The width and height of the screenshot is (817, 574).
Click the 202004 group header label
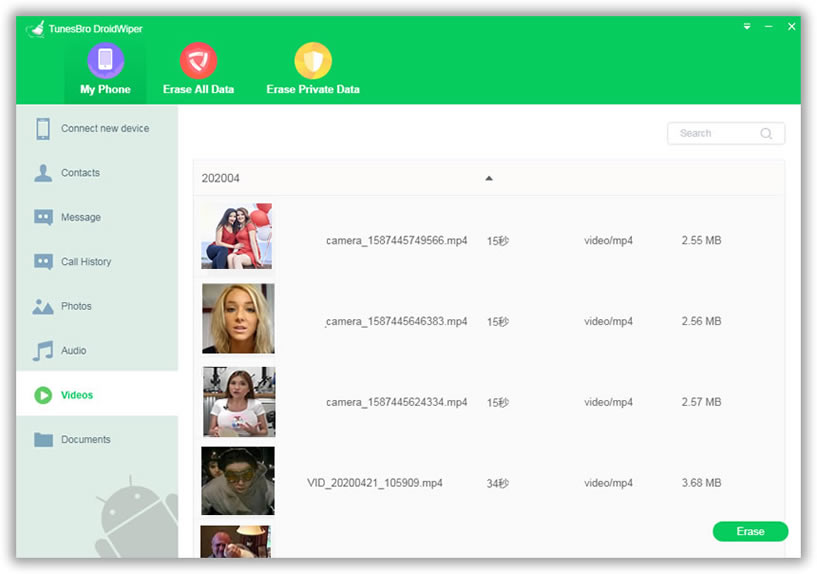coord(220,178)
